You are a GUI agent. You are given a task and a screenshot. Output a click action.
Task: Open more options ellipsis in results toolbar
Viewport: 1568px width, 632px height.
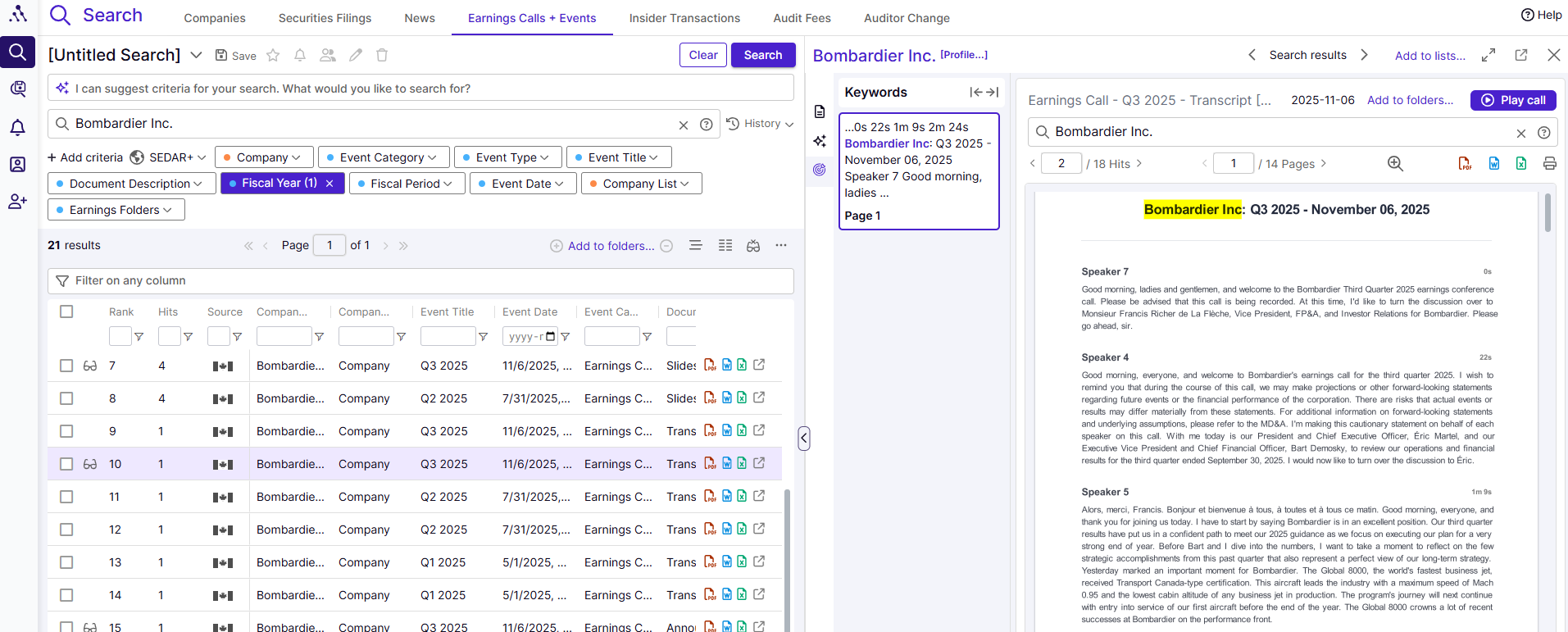(781, 245)
